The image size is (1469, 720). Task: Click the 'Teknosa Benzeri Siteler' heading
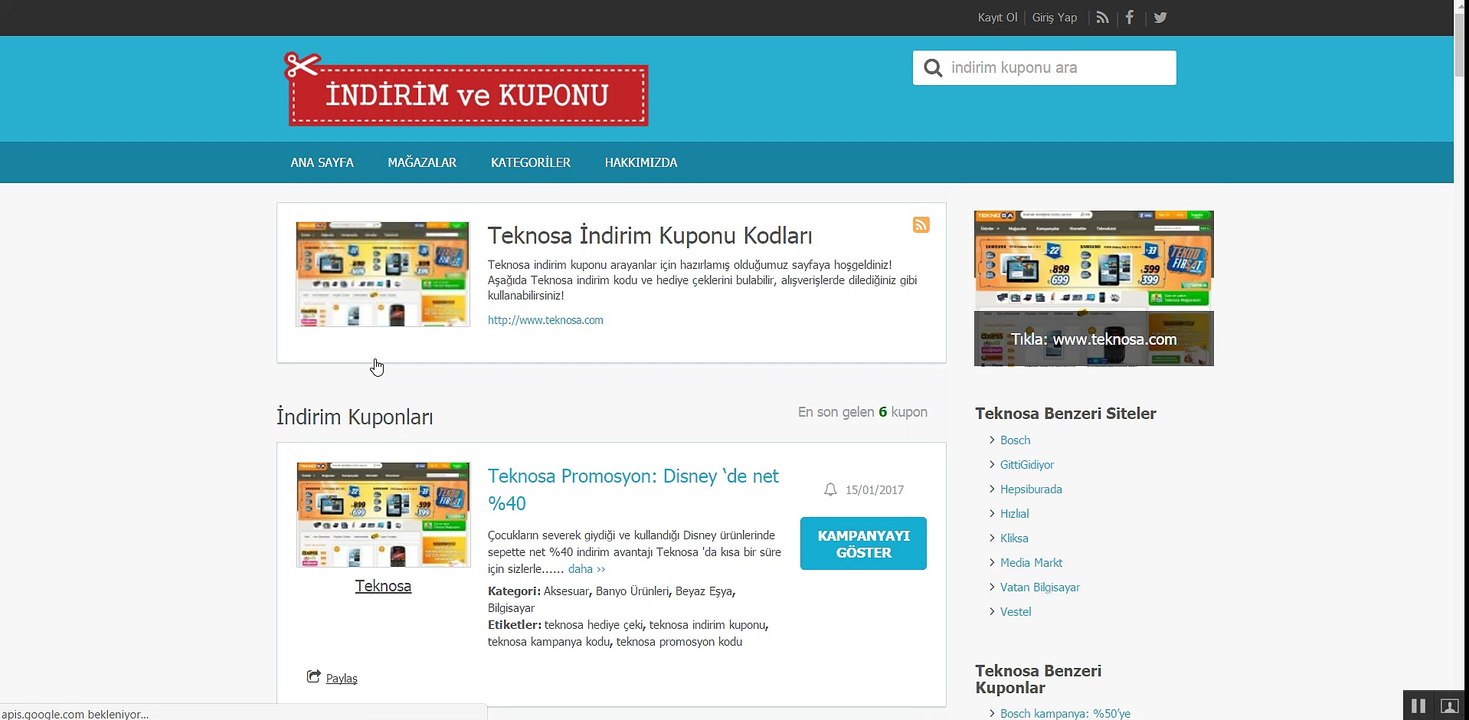point(1065,414)
